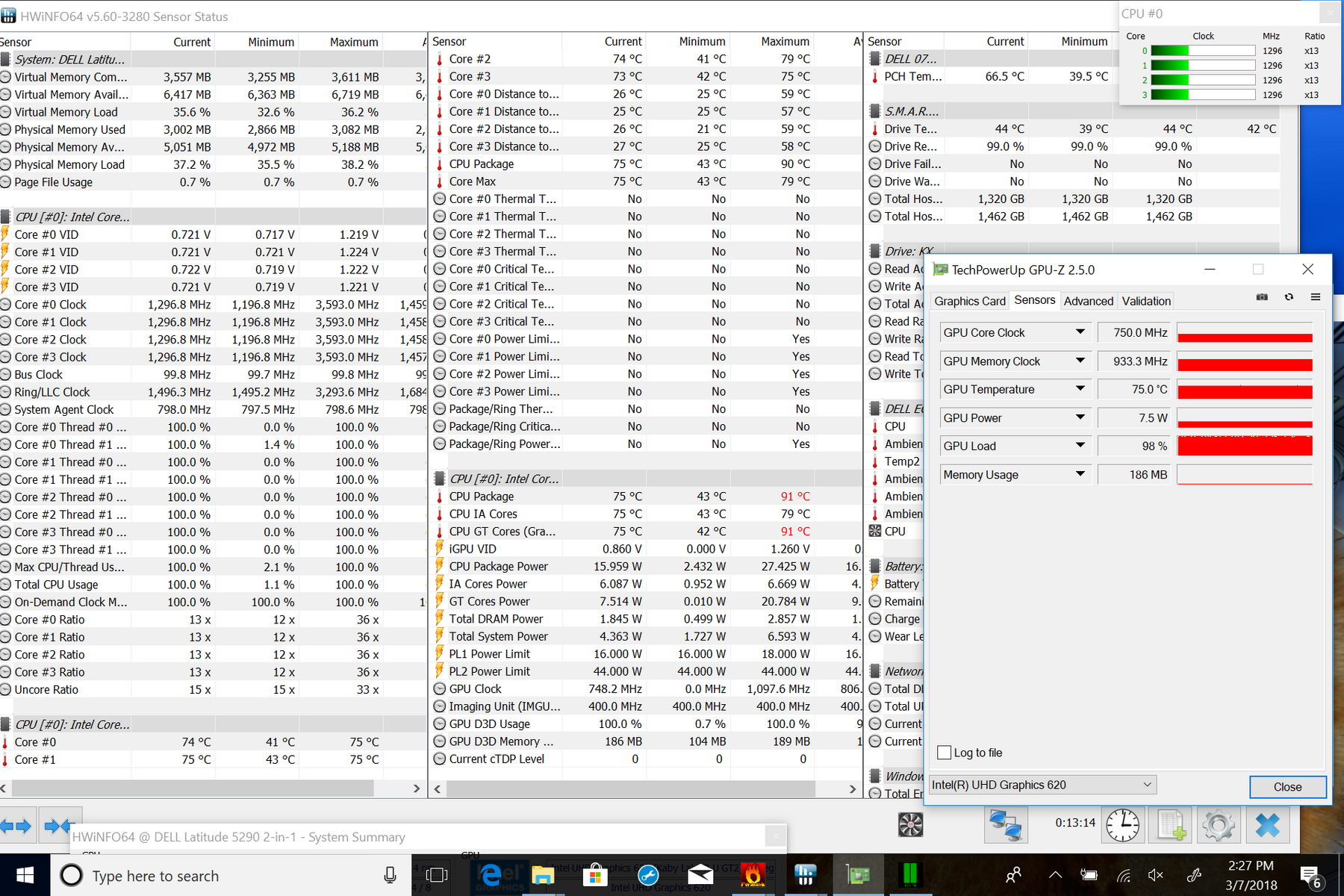1344x896 pixels.
Task: Click the Maximum column header in left panel
Action: tap(354, 42)
